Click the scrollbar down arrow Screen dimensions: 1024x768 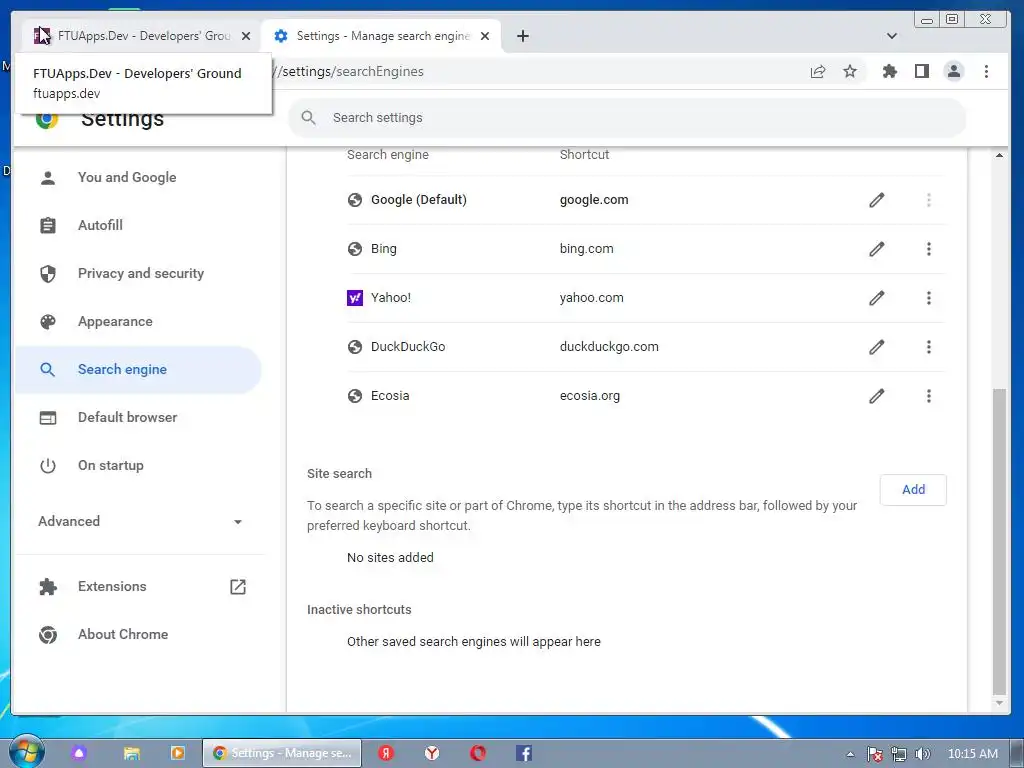point(999,703)
